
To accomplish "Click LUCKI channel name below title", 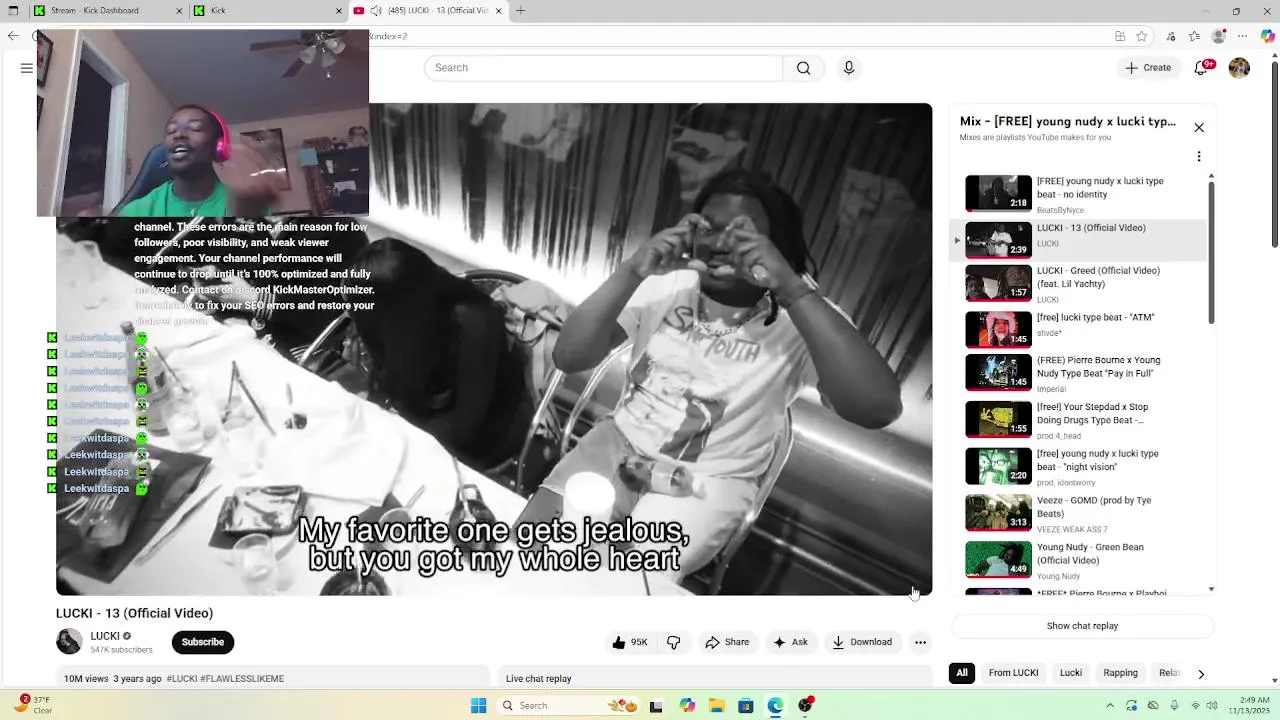I will [x=105, y=636].
